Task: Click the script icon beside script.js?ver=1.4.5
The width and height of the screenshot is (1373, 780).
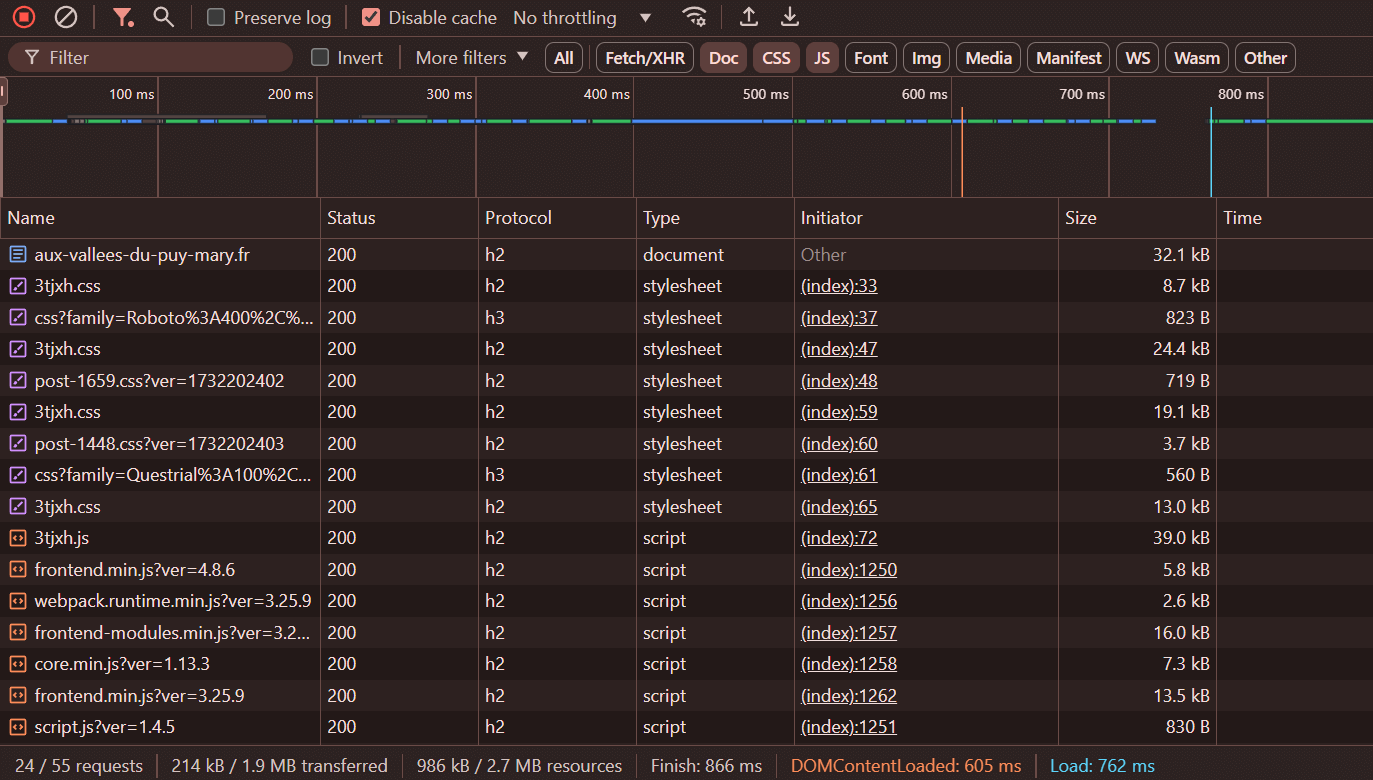Action: point(17,727)
